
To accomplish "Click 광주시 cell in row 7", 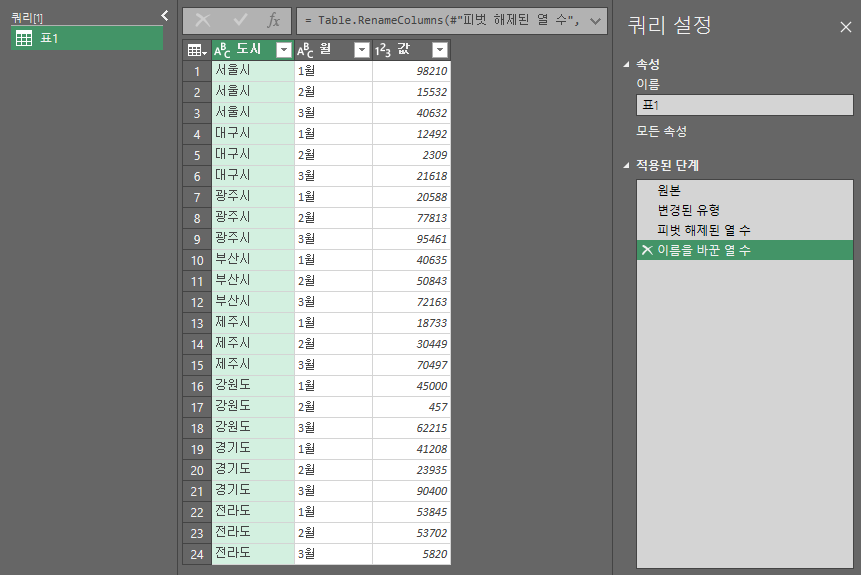I will click(253, 197).
